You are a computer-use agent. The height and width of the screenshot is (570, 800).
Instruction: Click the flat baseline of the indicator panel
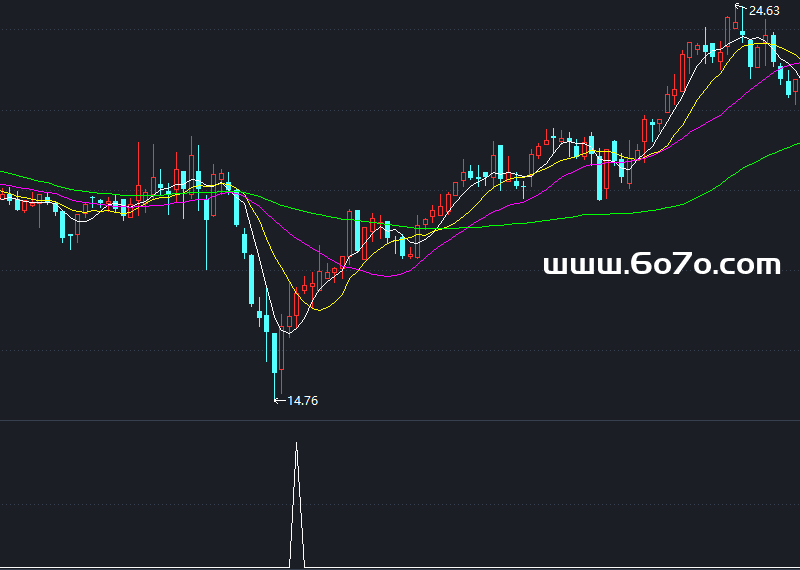(500, 568)
